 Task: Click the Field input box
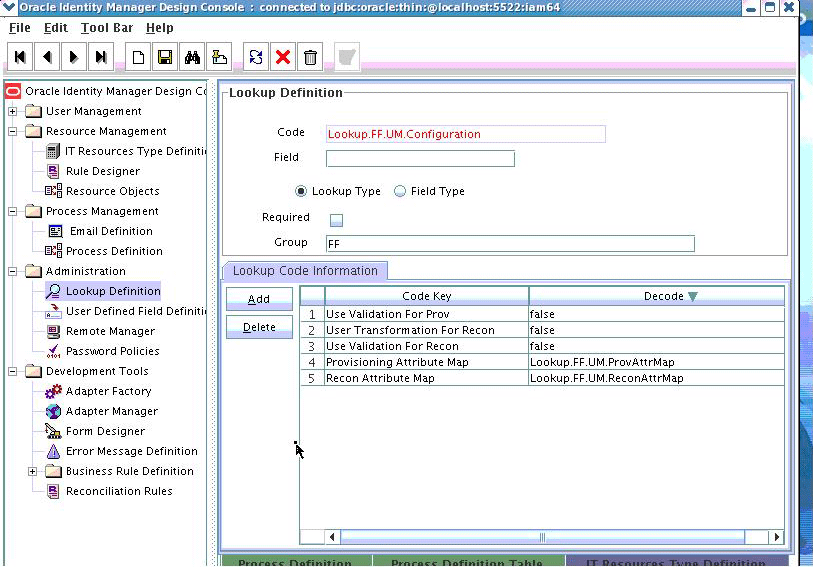click(420, 159)
